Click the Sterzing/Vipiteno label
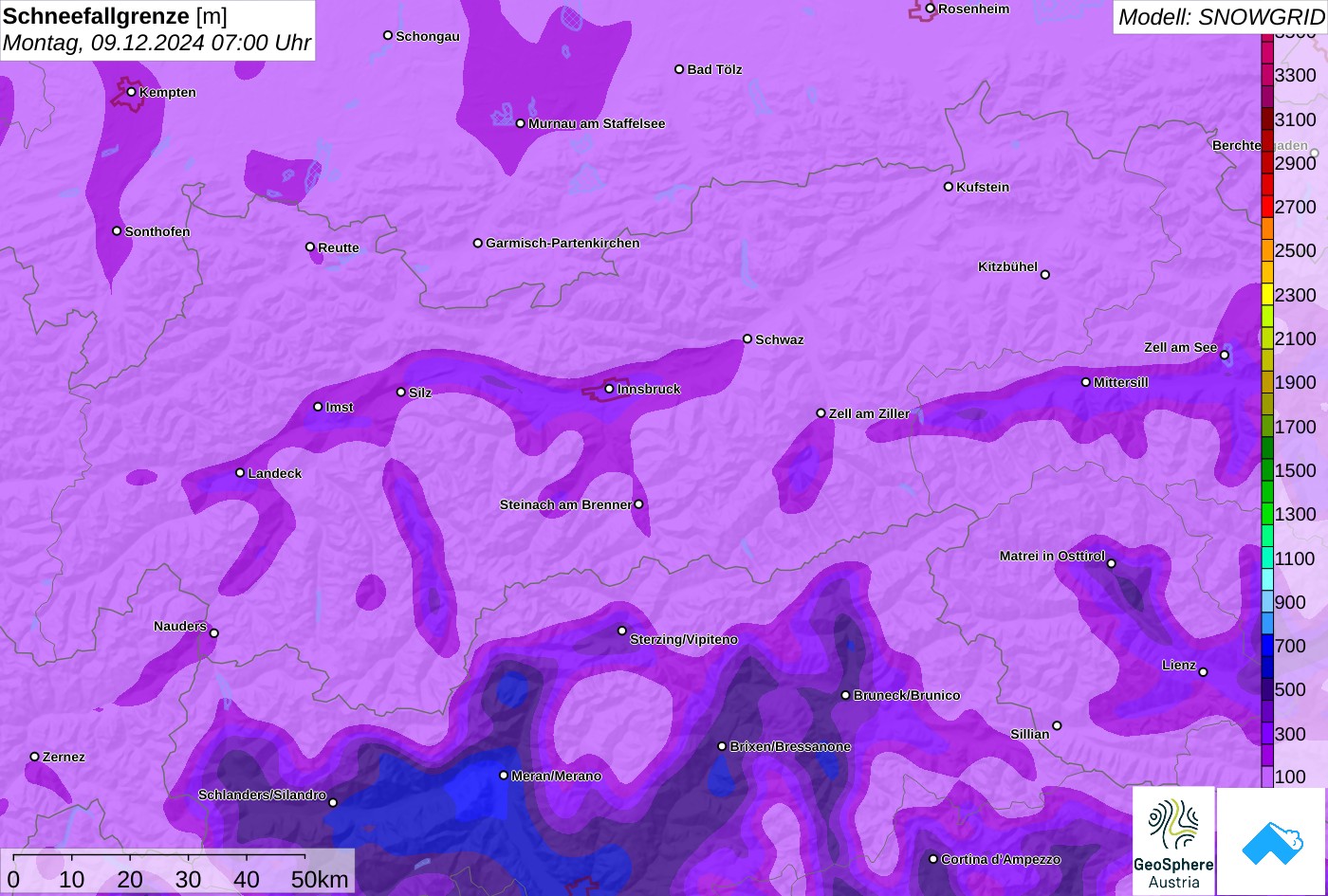1328x896 pixels. click(x=684, y=640)
